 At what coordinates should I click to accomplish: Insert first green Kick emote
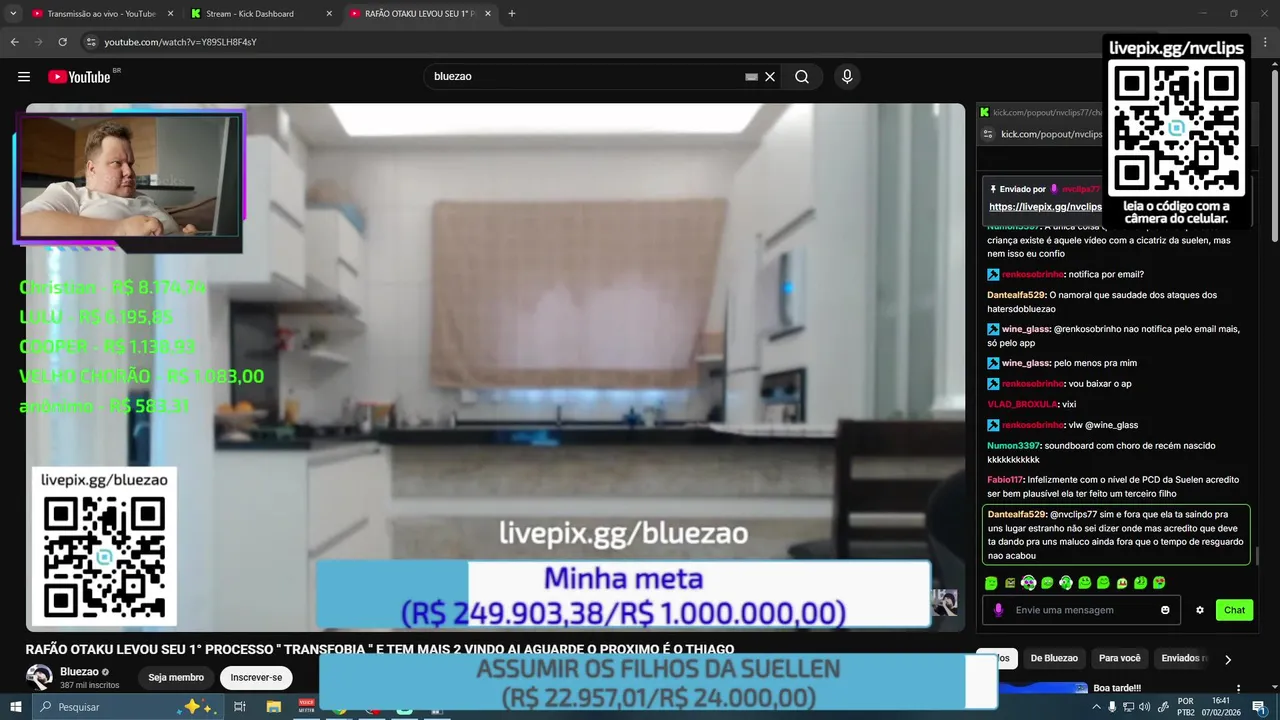click(x=991, y=583)
